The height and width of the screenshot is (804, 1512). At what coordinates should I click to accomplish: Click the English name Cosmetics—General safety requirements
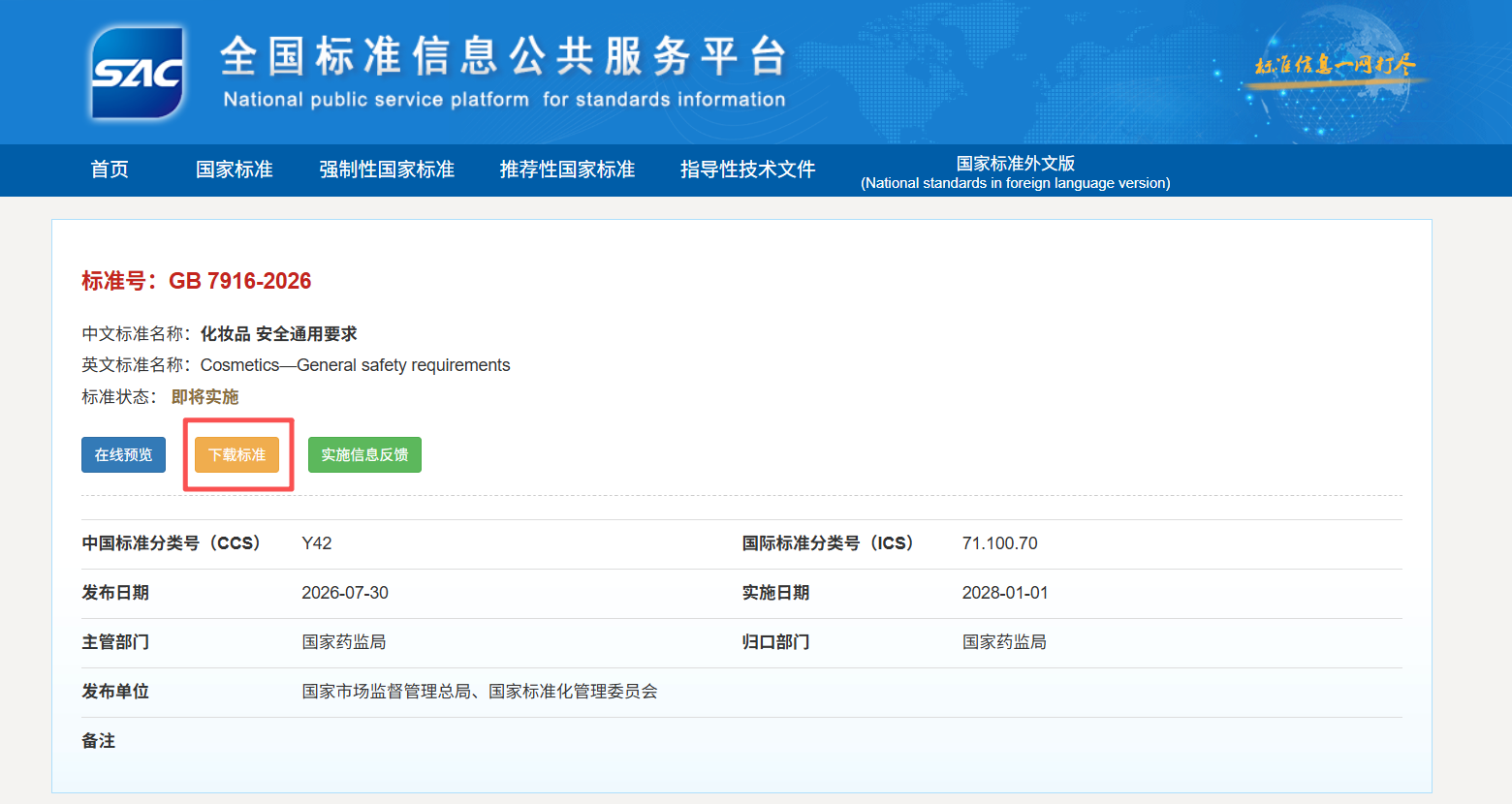(355, 365)
